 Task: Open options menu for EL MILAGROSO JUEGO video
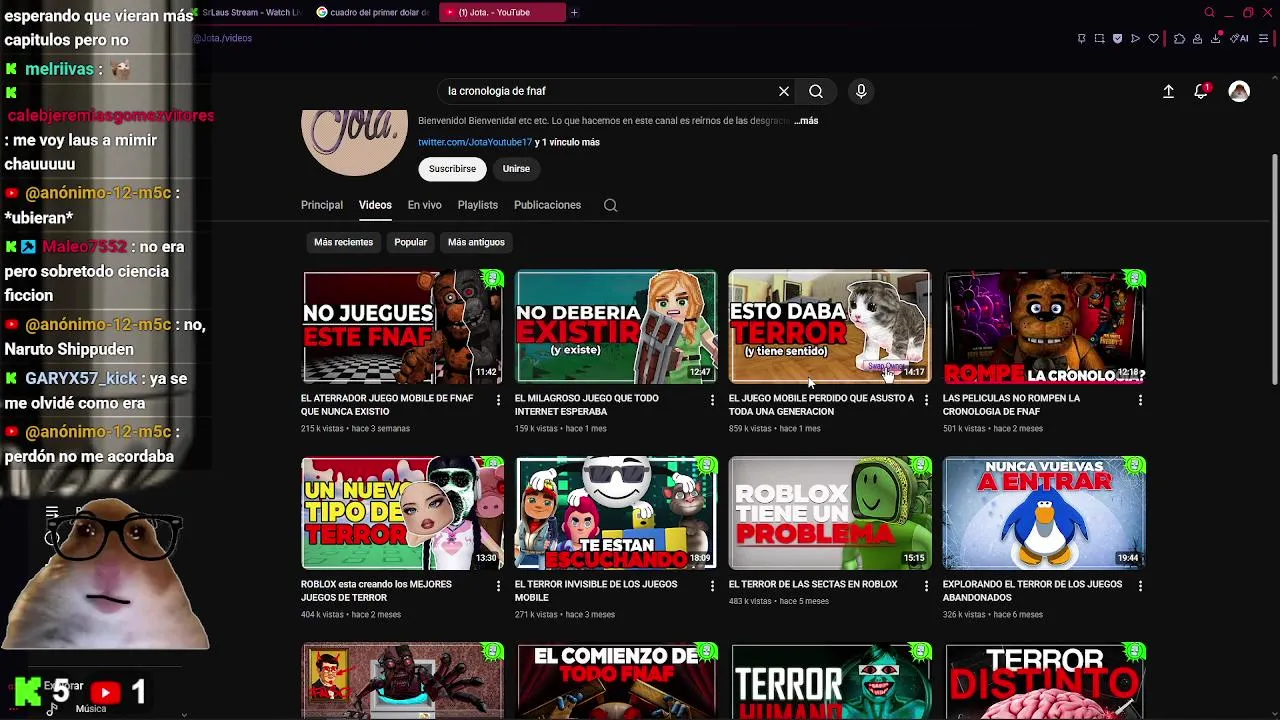coord(712,400)
